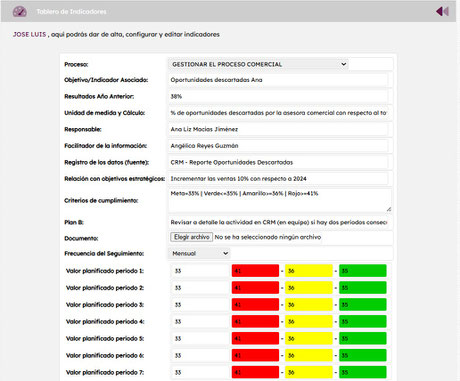Click the Criterios de cumplimiento label
The image size is (460, 381).
pos(101,200)
